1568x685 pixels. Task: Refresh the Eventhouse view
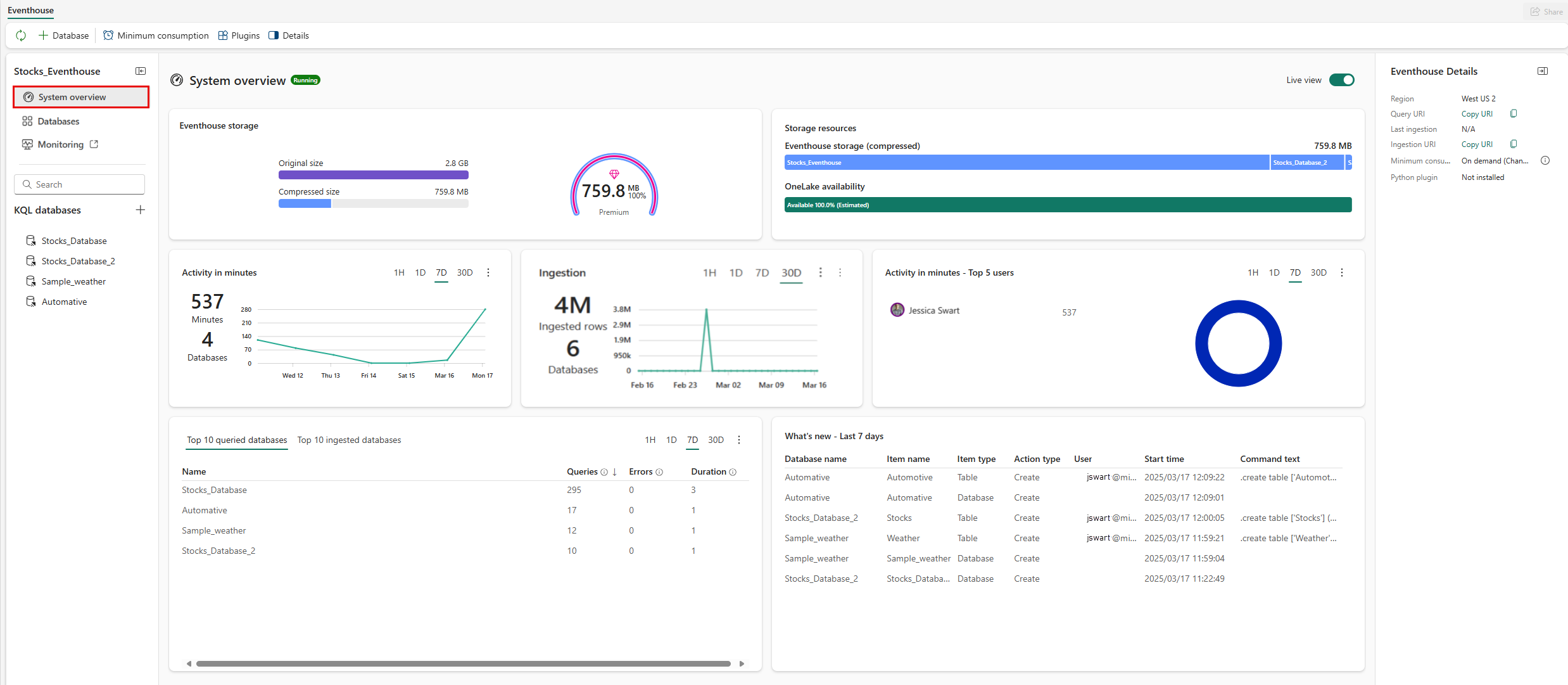tap(21, 35)
